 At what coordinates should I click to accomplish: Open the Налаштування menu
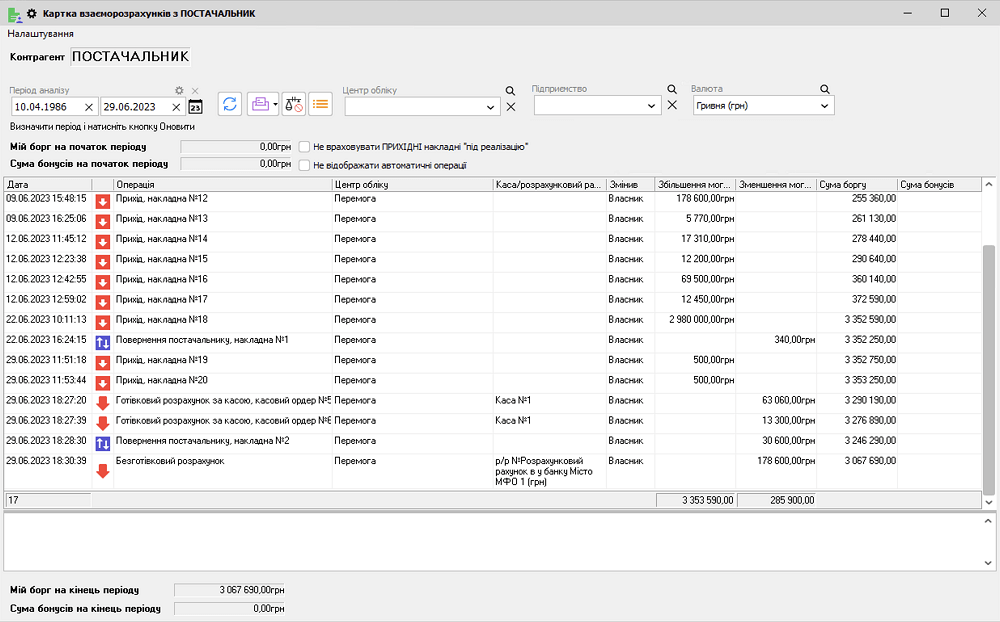[40, 34]
